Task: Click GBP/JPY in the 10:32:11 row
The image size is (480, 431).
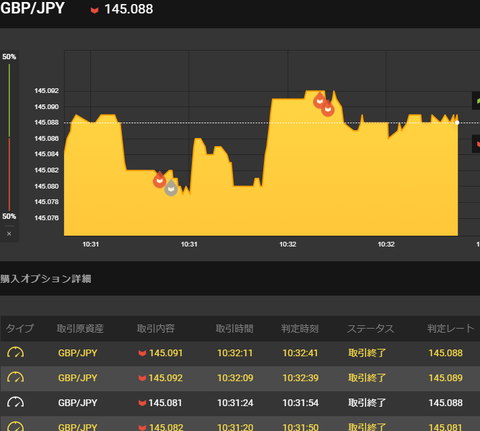Action: [78, 353]
